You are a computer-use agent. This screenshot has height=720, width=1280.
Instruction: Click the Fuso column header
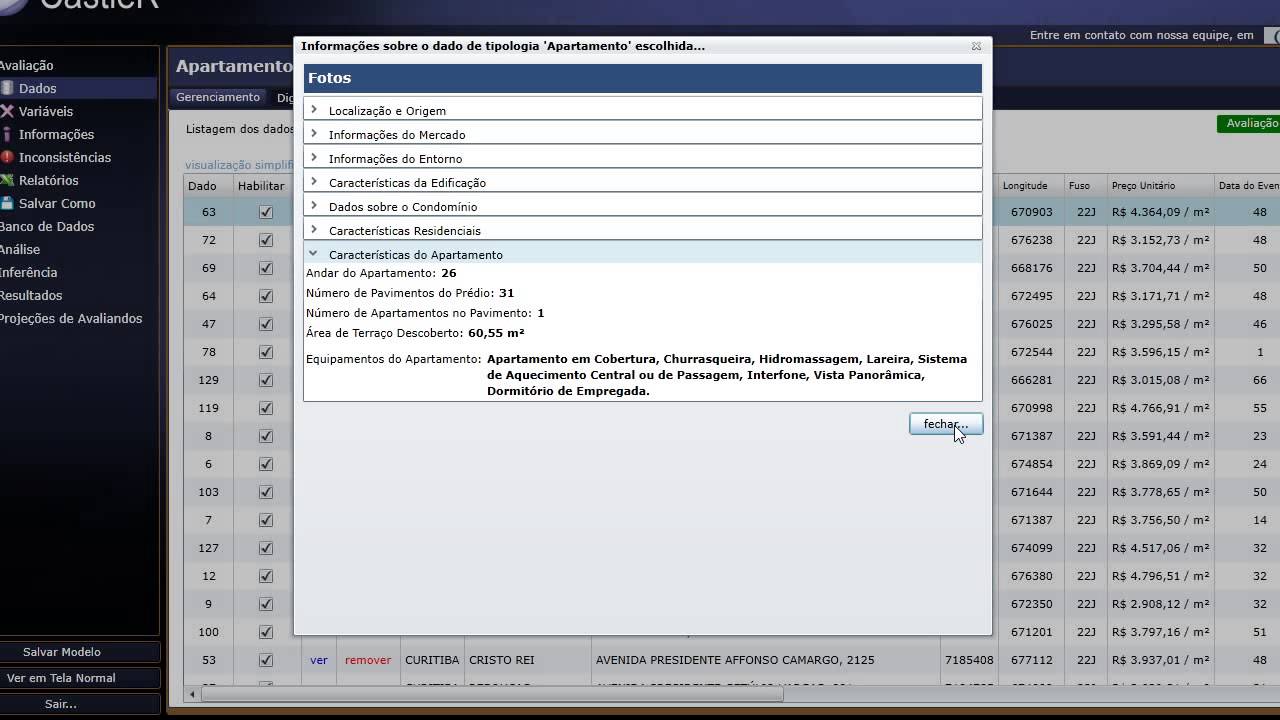click(x=1079, y=186)
